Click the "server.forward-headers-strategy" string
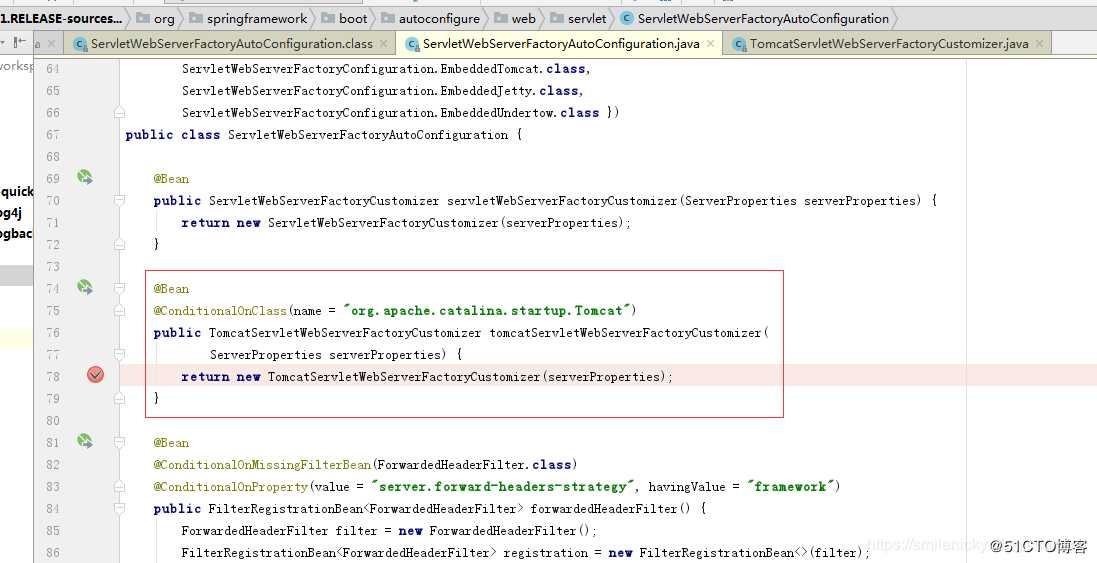 [503, 486]
